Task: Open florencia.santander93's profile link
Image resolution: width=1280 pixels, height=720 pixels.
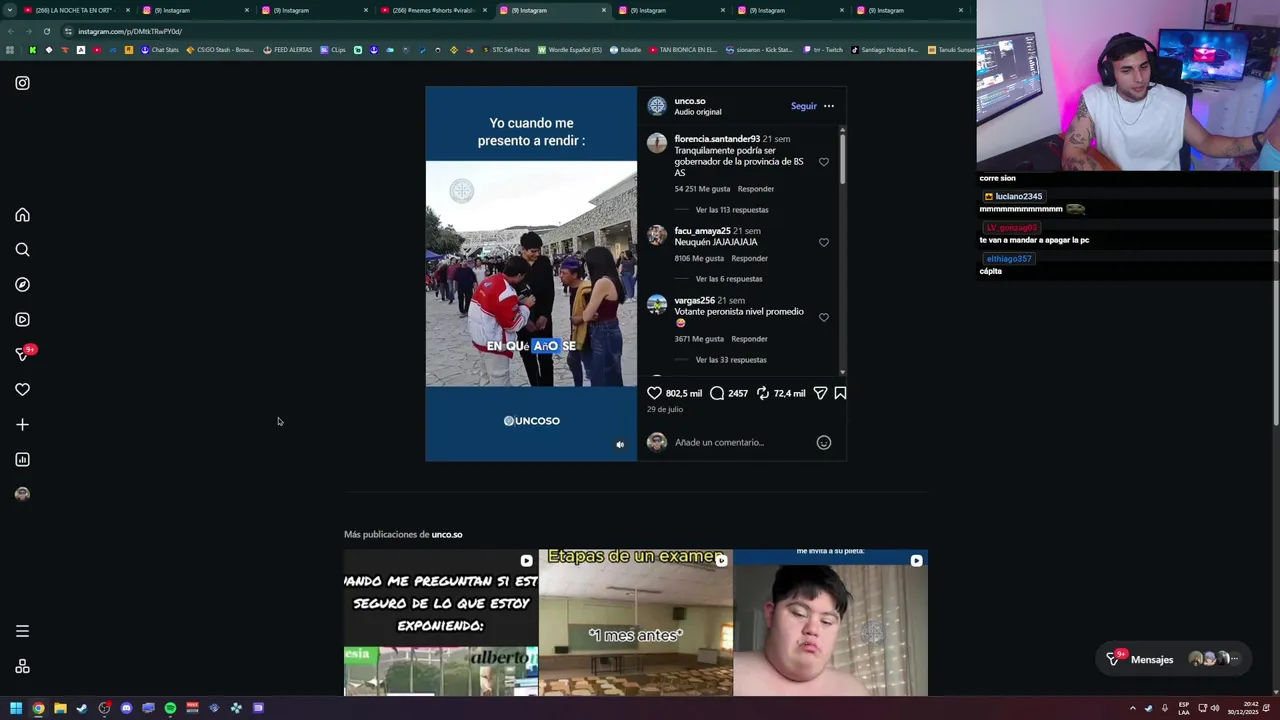Action: (717, 139)
